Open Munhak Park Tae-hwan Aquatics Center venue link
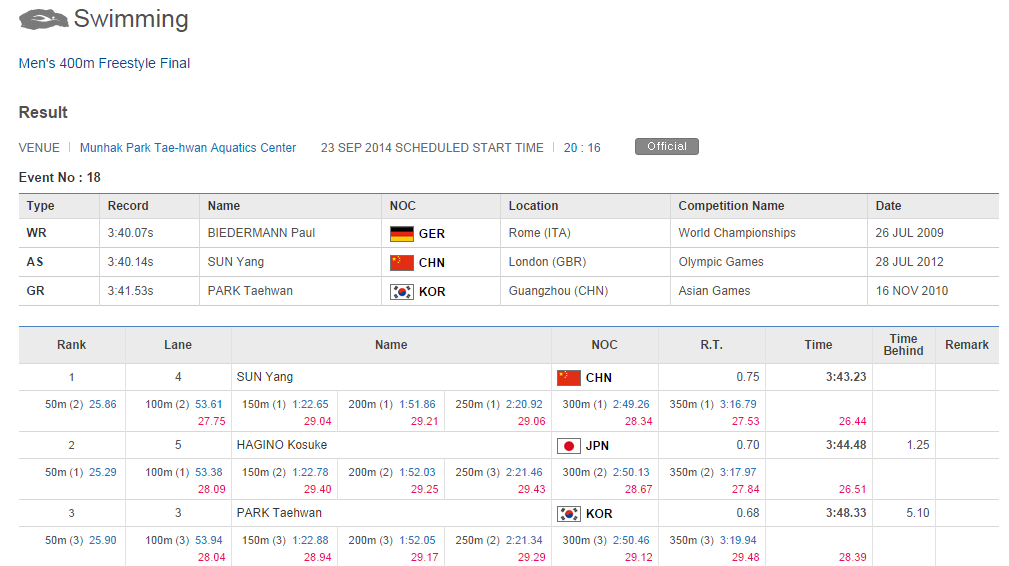The height and width of the screenshot is (566, 1009). [x=188, y=148]
